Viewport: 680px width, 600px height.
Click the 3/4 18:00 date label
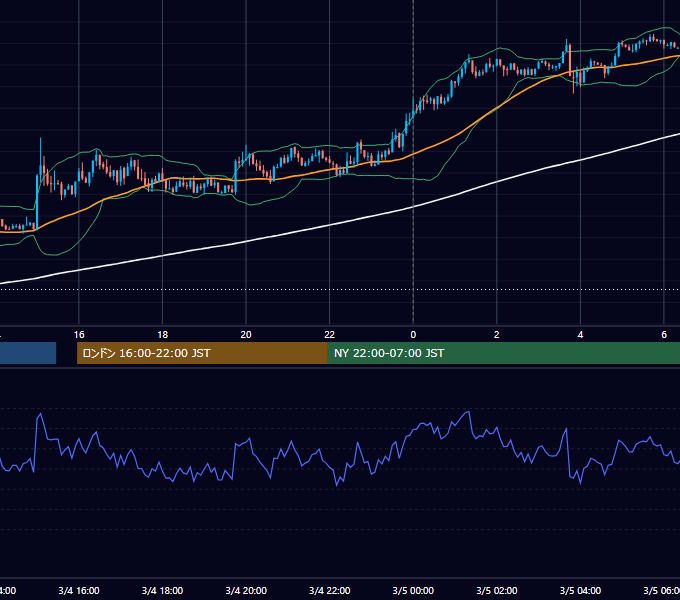(x=162, y=590)
